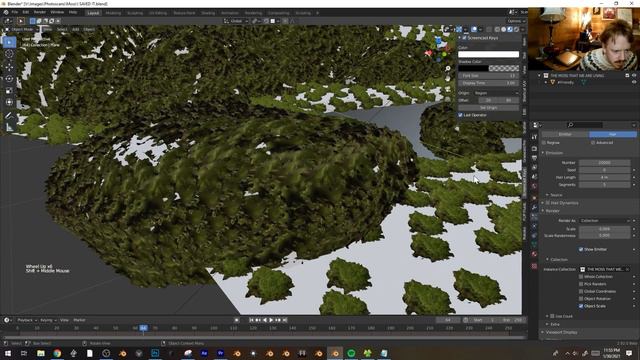Select the Select Box tool
Screen dimensions: 640x360
tap(9, 42)
